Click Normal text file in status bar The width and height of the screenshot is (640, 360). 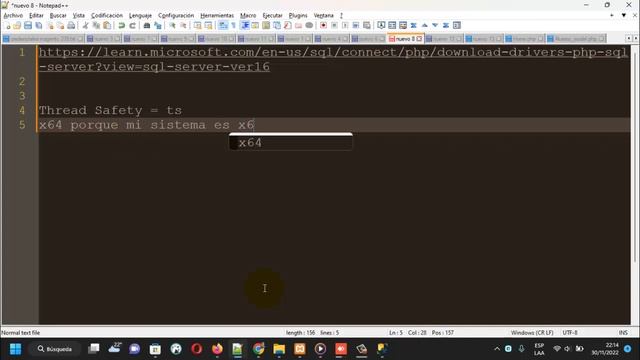(x=21, y=333)
